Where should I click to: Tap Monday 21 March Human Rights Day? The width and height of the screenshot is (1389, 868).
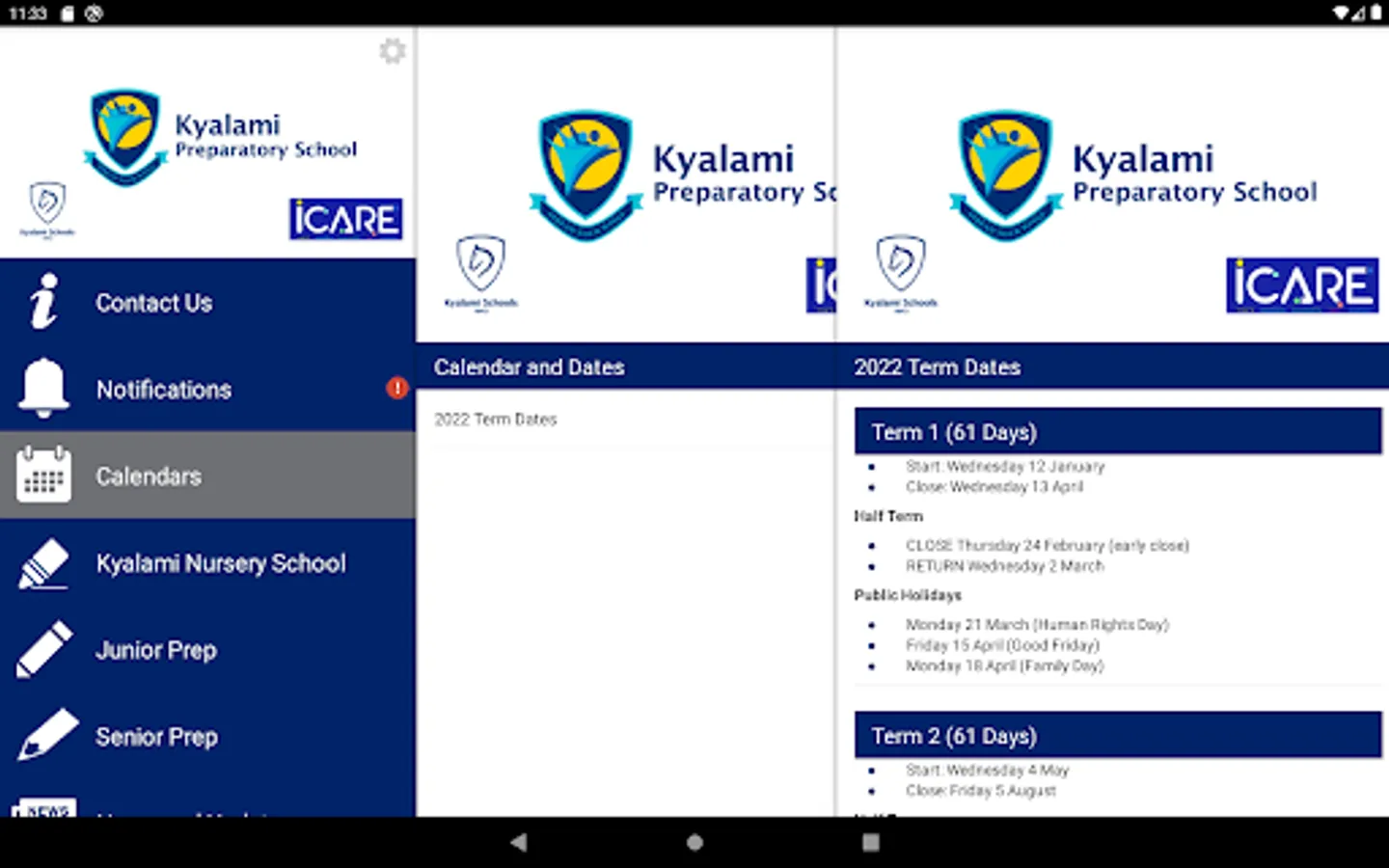[x=1037, y=625]
